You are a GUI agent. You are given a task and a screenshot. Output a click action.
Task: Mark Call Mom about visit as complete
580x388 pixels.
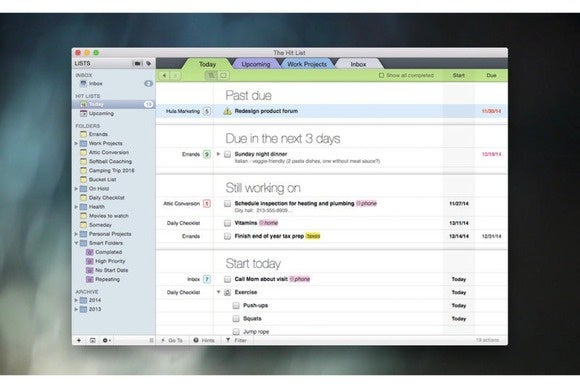[x=227, y=279]
